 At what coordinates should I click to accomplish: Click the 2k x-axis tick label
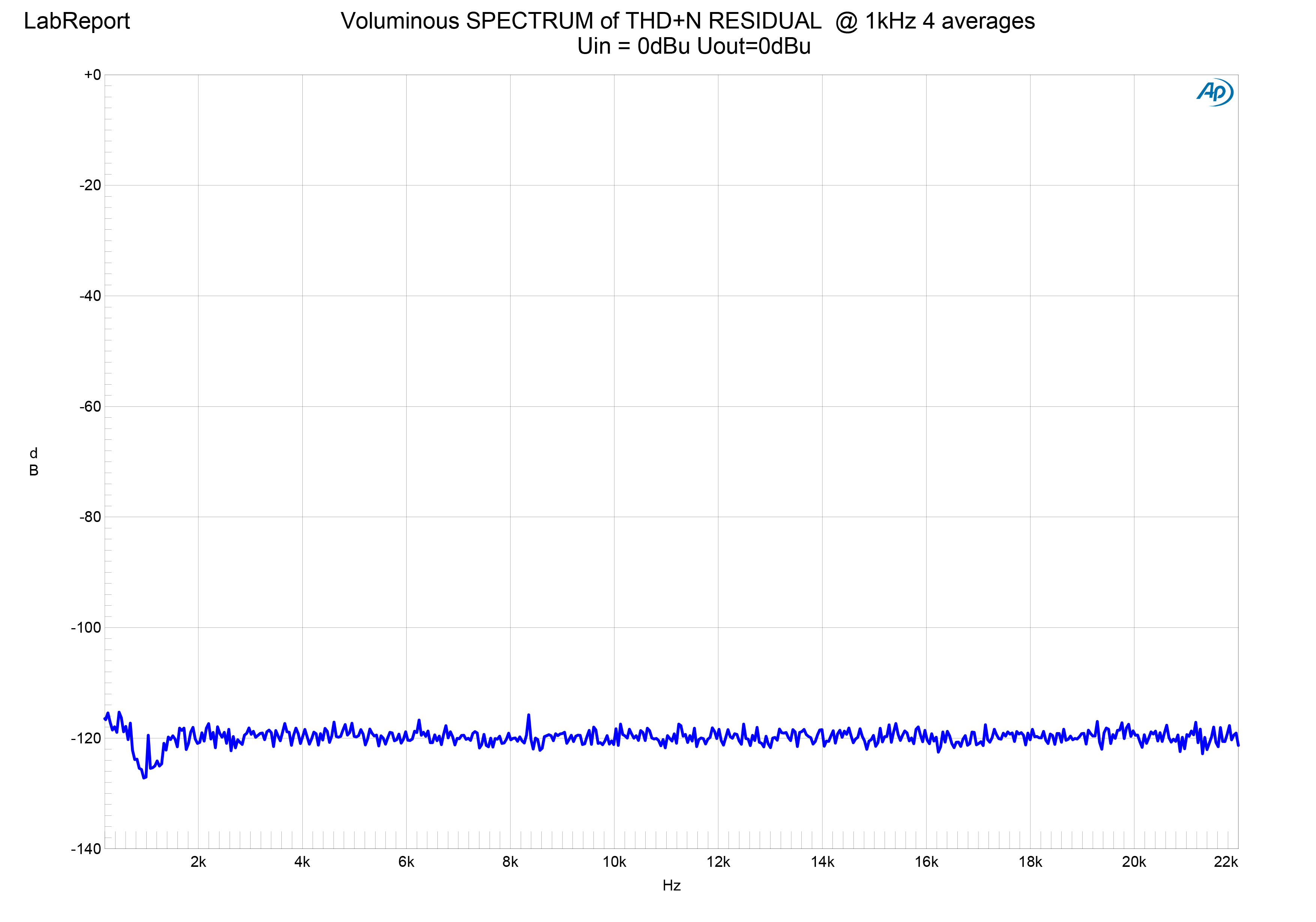(198, 862)
